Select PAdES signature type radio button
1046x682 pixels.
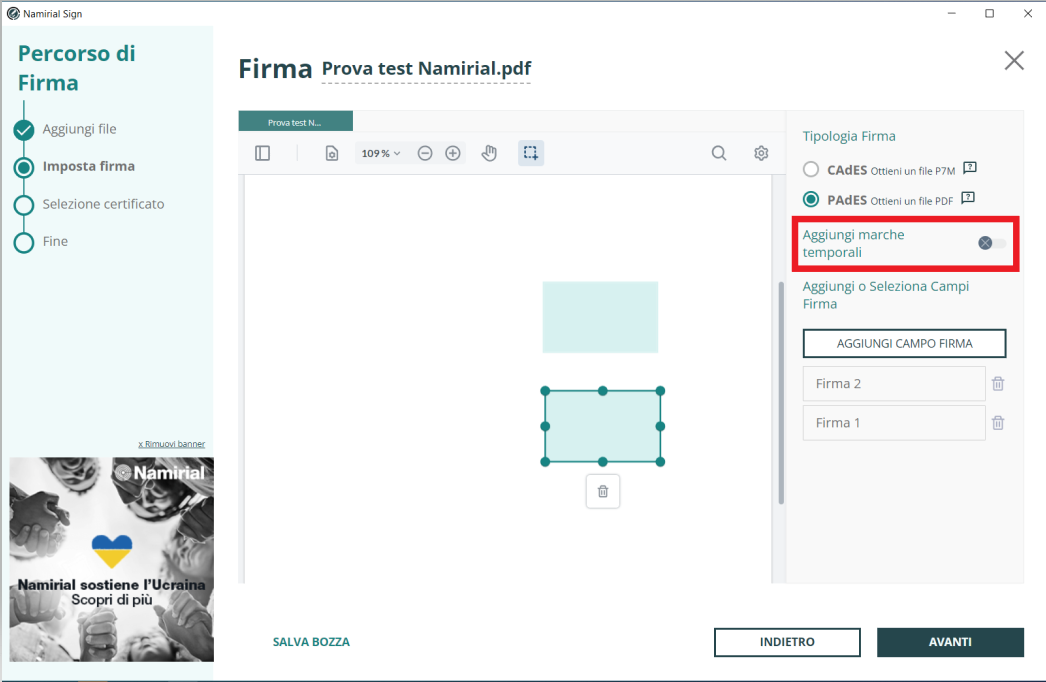coord(811,200)
